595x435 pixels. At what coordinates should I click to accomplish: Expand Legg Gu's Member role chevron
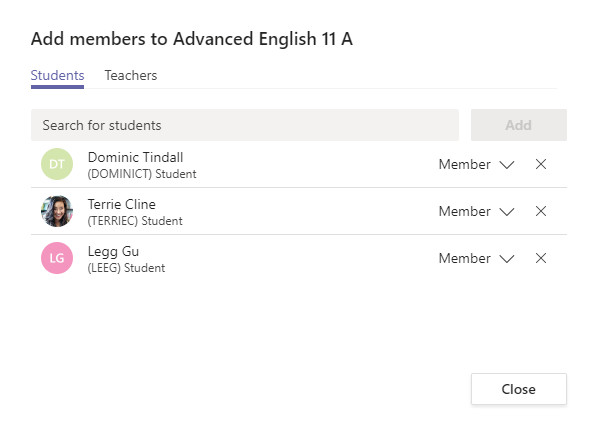[507, 259]
